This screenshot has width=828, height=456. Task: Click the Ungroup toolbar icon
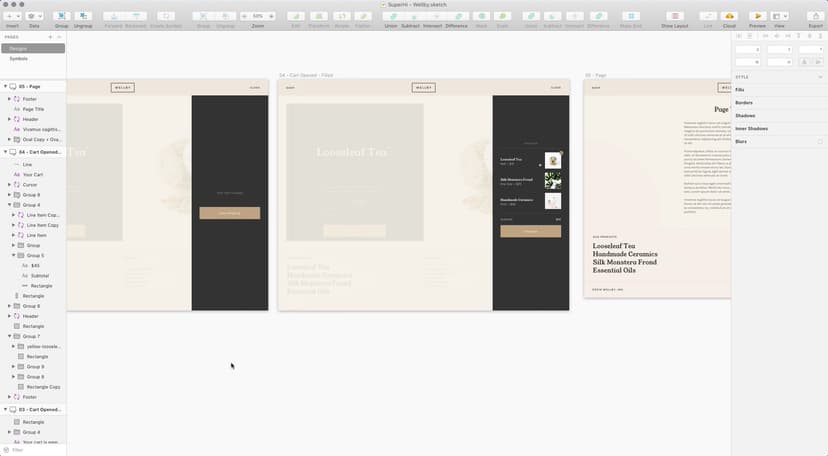coord(84,17)
